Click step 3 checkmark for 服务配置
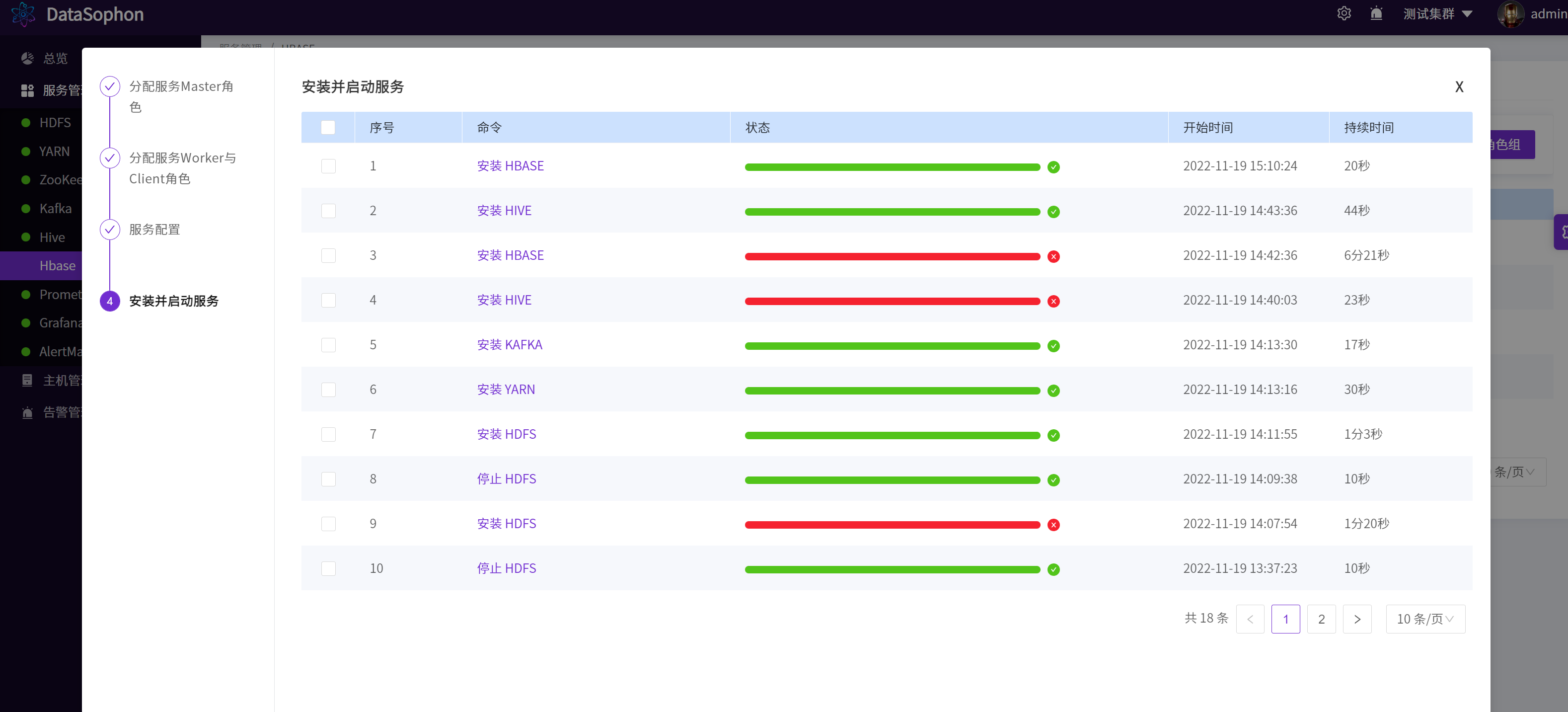This screenshot has height=712, width=1568. [110, 230]
